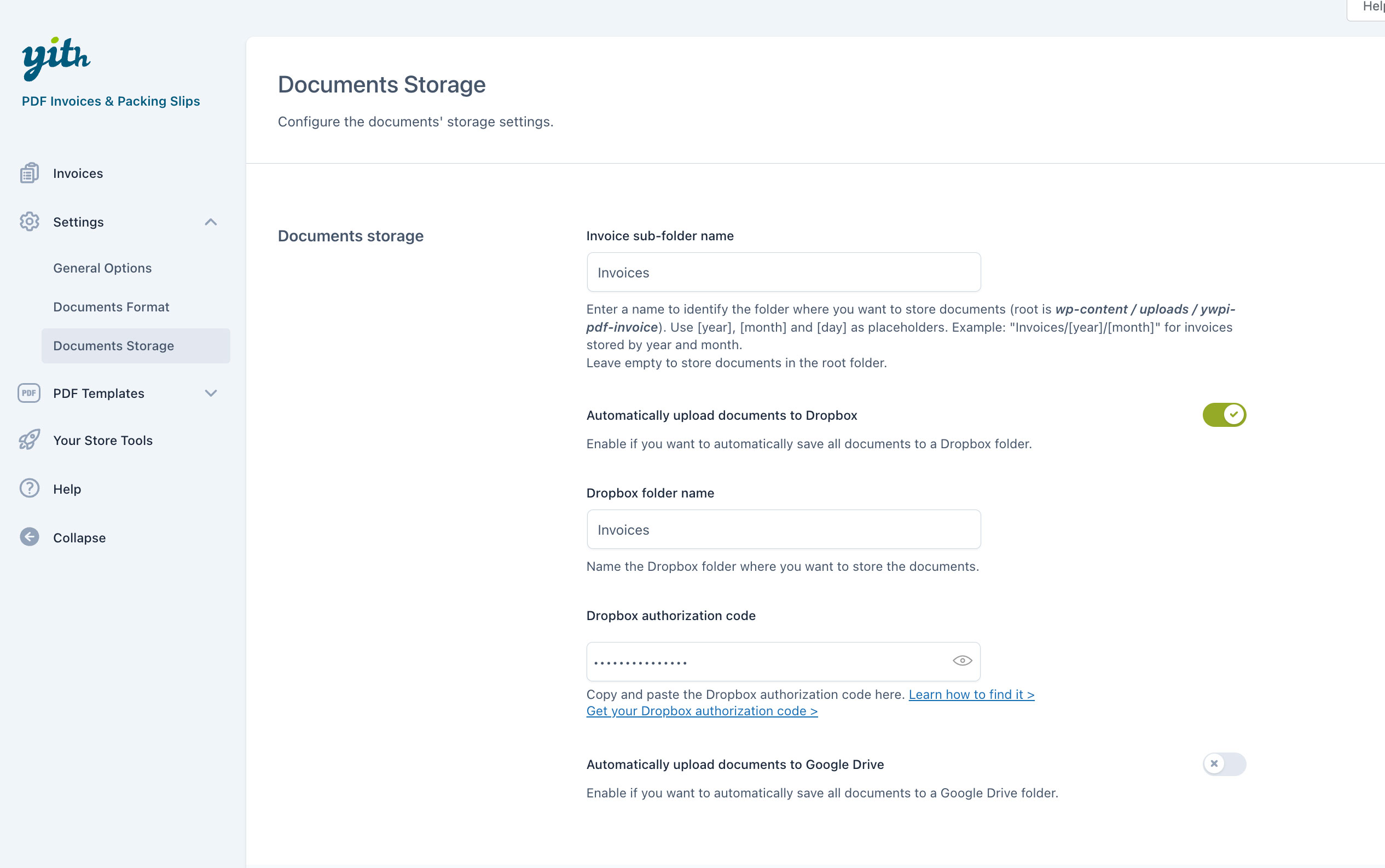
Task: Open the Help tab at top right
Action: pyautogui.click(x=1372, y=8)
